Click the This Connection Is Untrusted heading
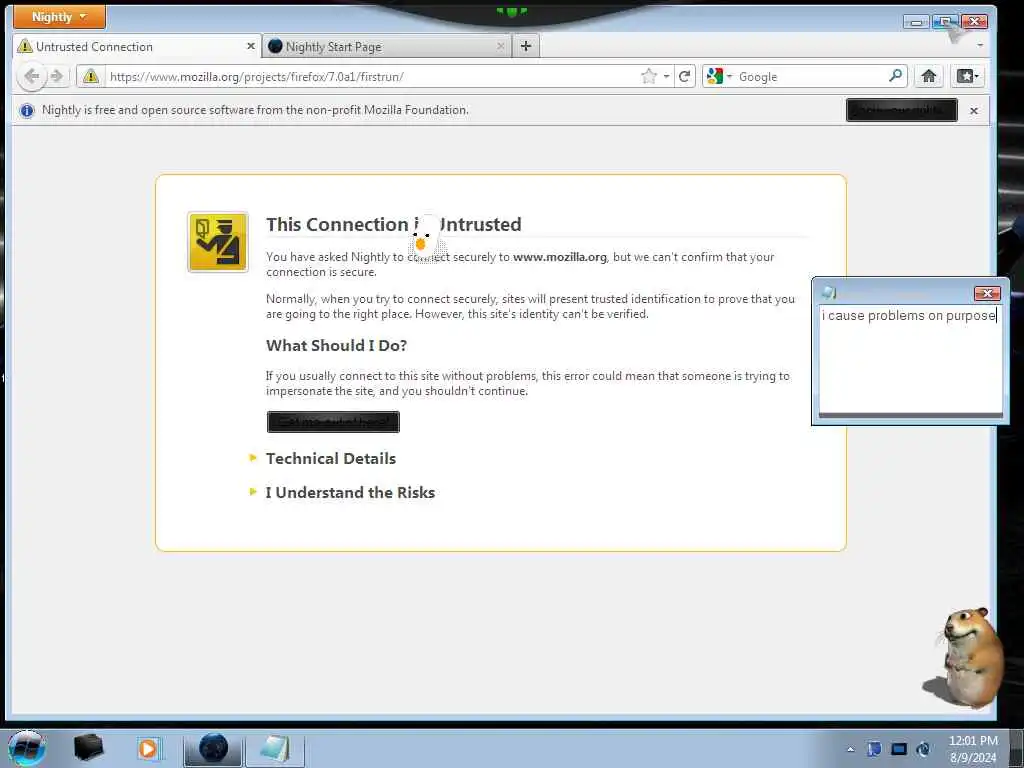The image size is (1024, 768). click(394, 225)
